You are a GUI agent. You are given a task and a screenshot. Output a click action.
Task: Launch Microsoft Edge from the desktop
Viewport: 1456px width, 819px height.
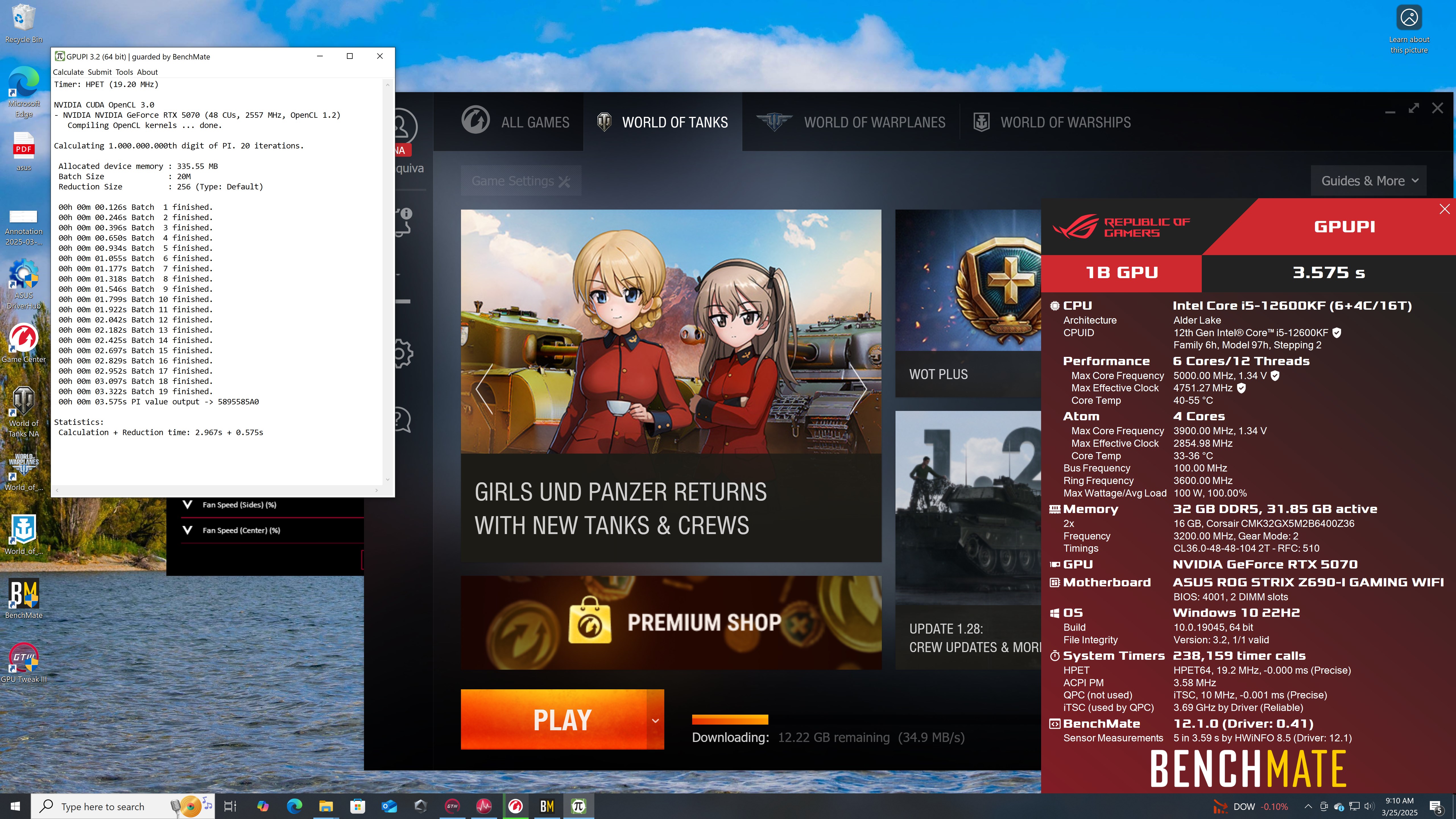click(23, 92)
